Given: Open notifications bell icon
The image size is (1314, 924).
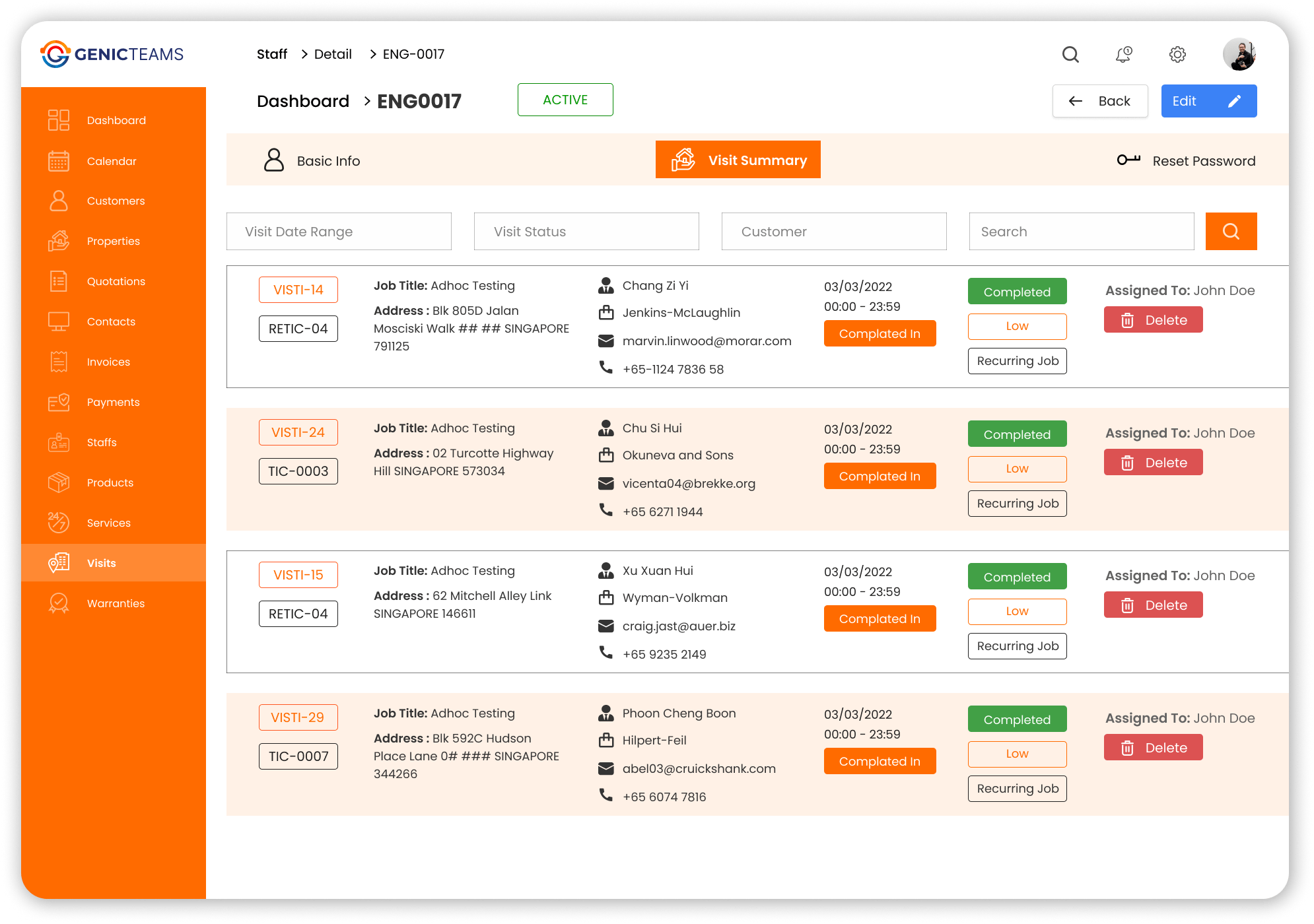Looking at the screenshot, I should coord(1124,54).
